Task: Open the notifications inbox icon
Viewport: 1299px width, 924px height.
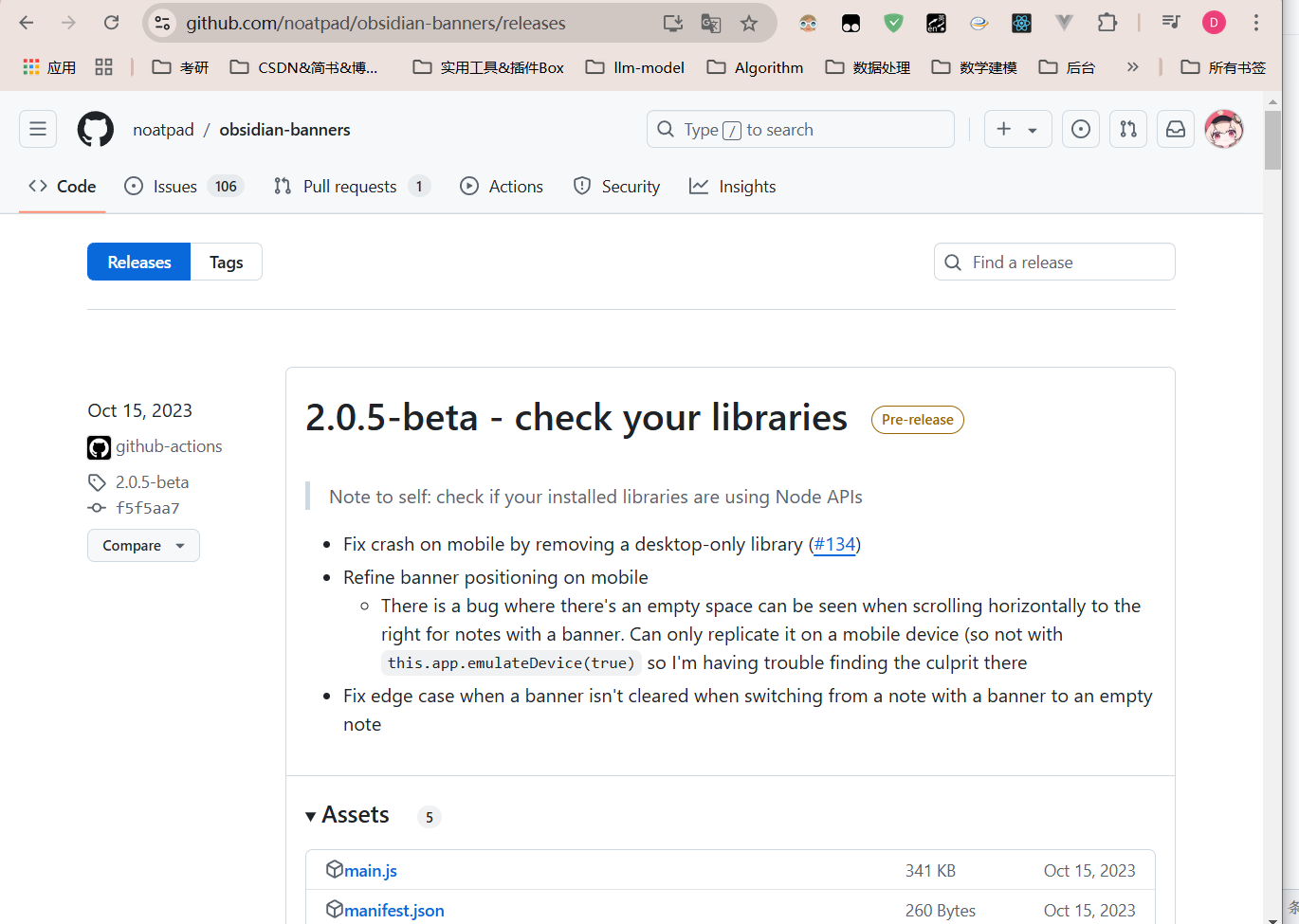Action: click(x=1176, y=129)
